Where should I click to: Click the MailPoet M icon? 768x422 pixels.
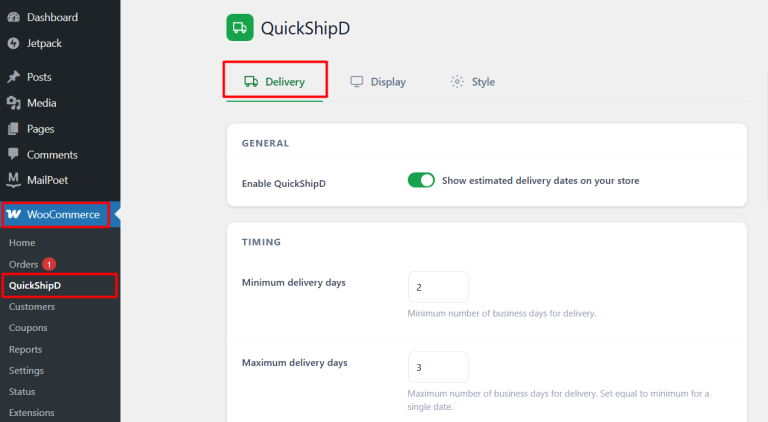tap(14, 180)
